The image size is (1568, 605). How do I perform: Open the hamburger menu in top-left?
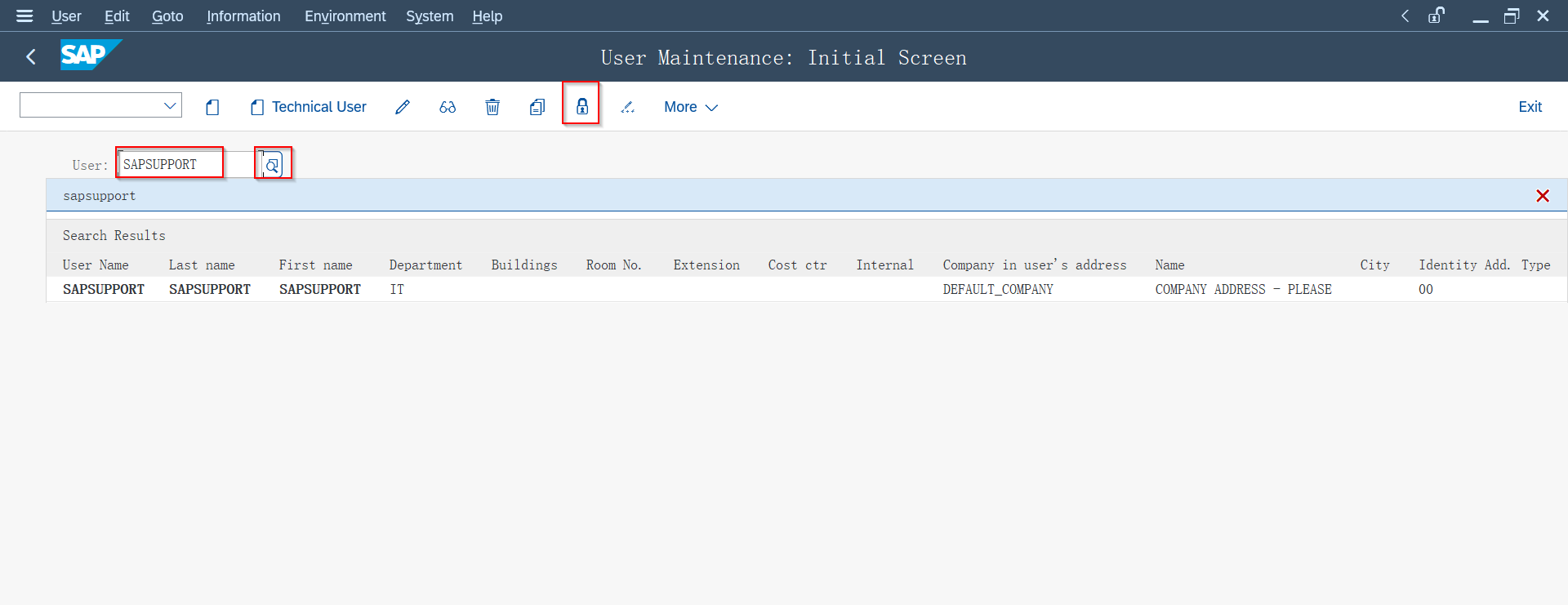click(24, 16)
